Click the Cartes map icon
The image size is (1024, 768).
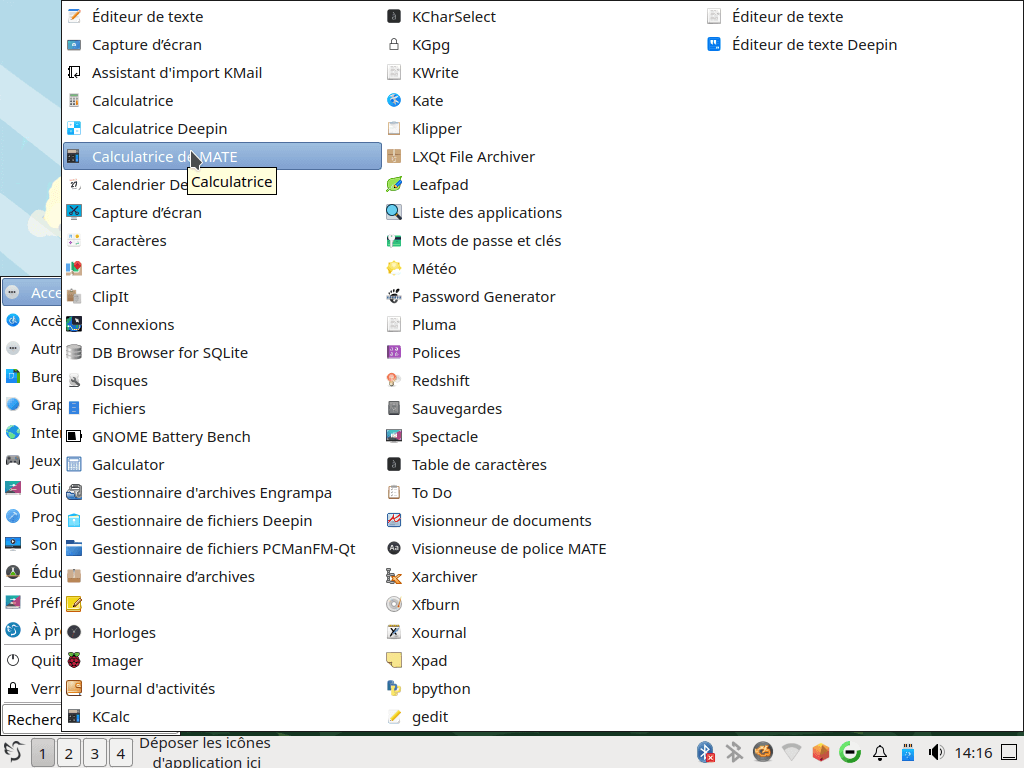(x=74, y=268)
